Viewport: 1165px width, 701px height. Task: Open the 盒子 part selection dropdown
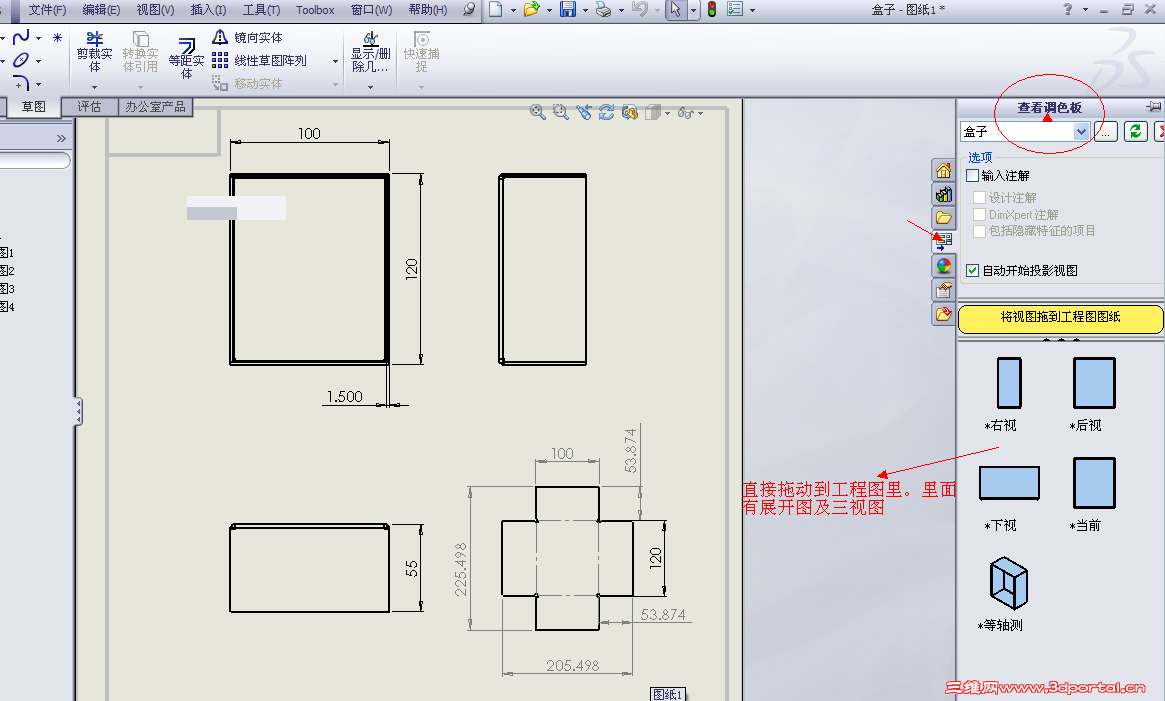(x=1081, y=132)
